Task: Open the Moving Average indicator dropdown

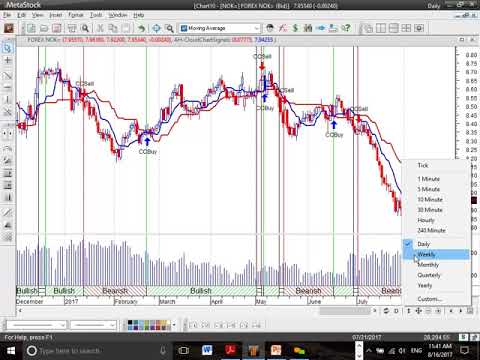Action: coord(256,28)
